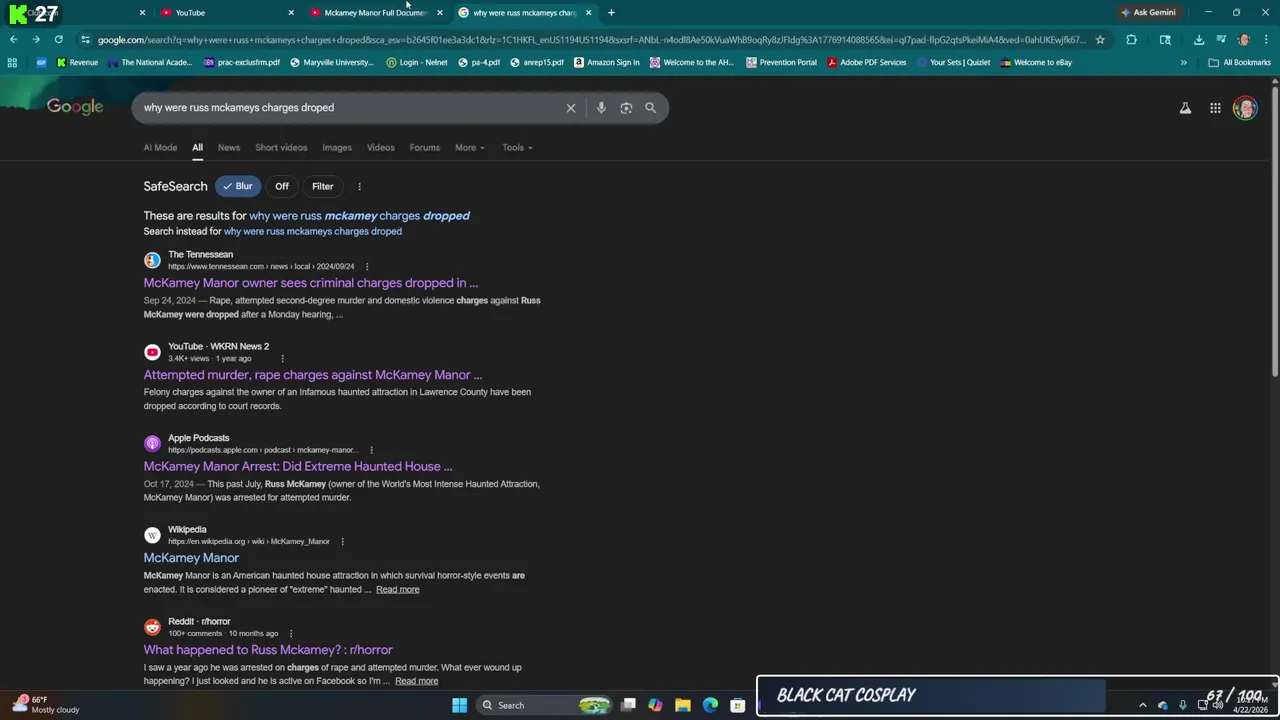The image size is (1280, 720).
Task: Set SafeSearch to Off
Action: (282, 187)
